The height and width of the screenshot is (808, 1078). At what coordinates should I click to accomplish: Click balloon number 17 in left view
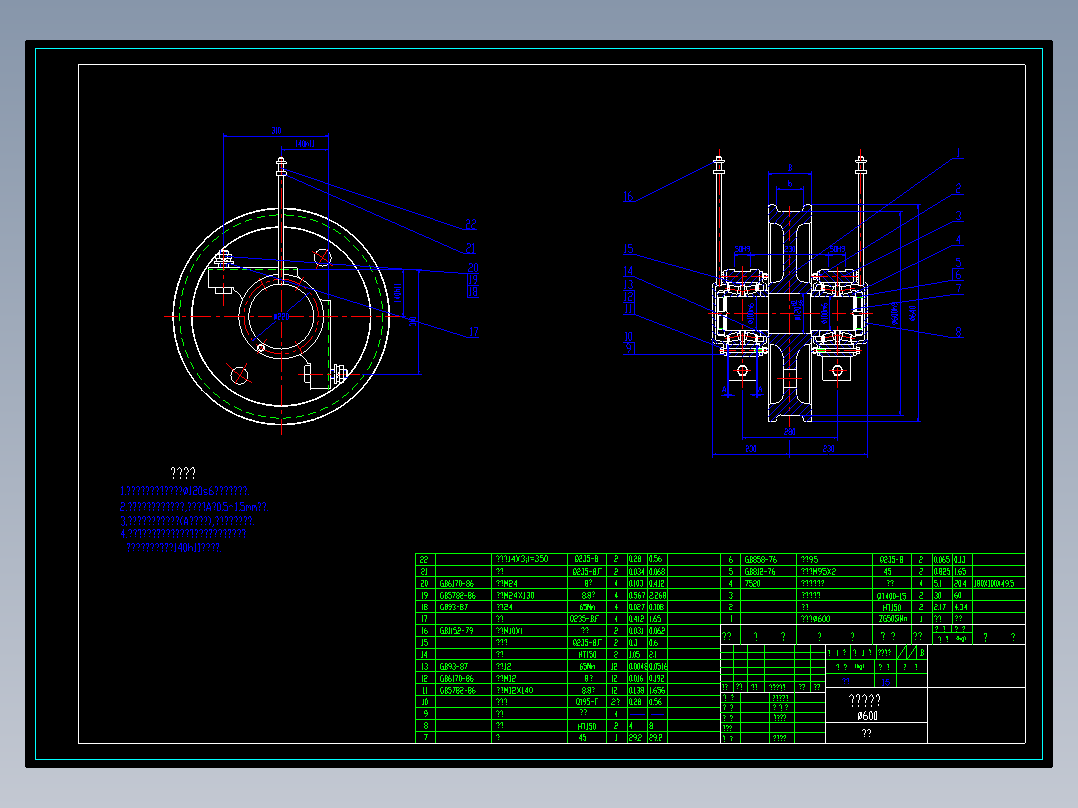pos(474,332)
